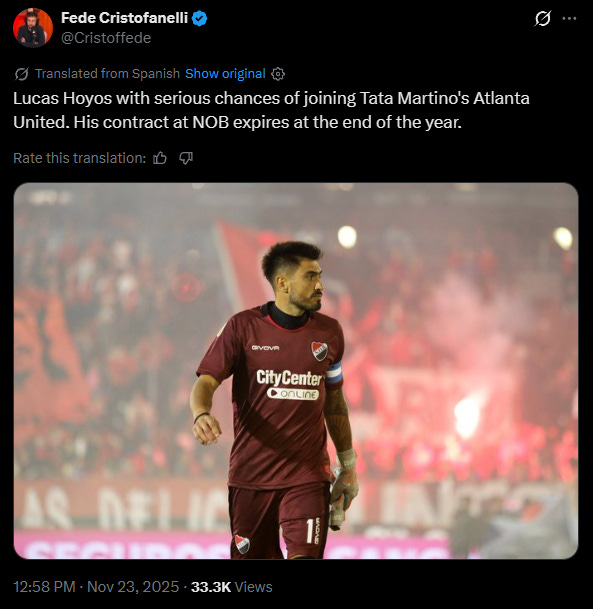View the 33.3K Views count
The width and height of the screenshot is (593, 609).
coord(231,586)
